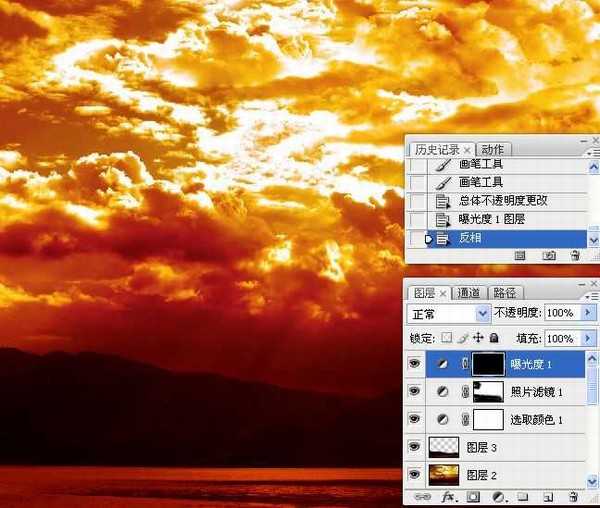Create new layer using Layers panel icon
600x508 pixels.
pos(548,496)
